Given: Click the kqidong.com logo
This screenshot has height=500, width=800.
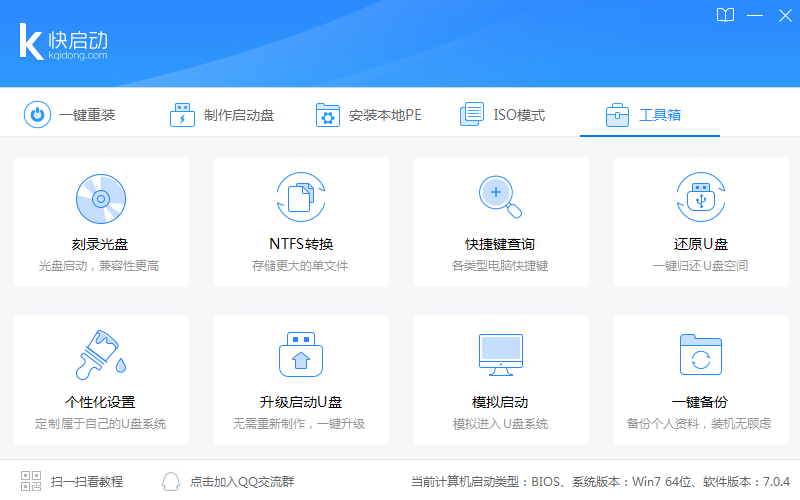Looking at the screenshot, I should tap(63, 42).
